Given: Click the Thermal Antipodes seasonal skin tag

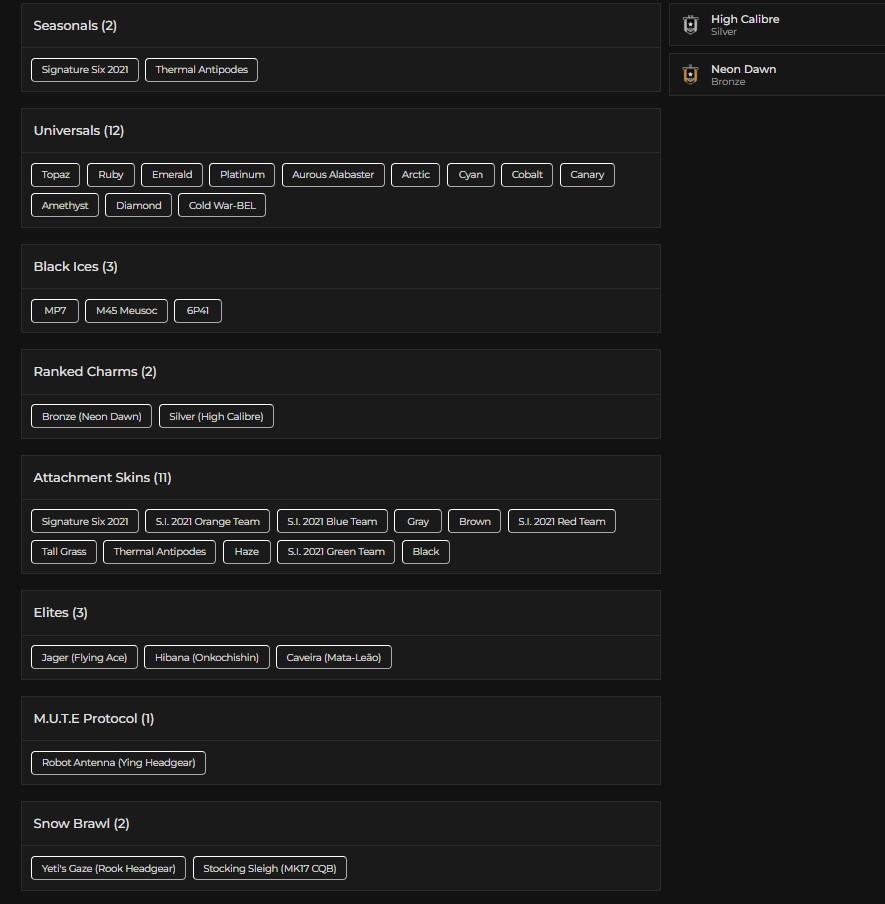Looking at the screenshot, I should [201, 70].
